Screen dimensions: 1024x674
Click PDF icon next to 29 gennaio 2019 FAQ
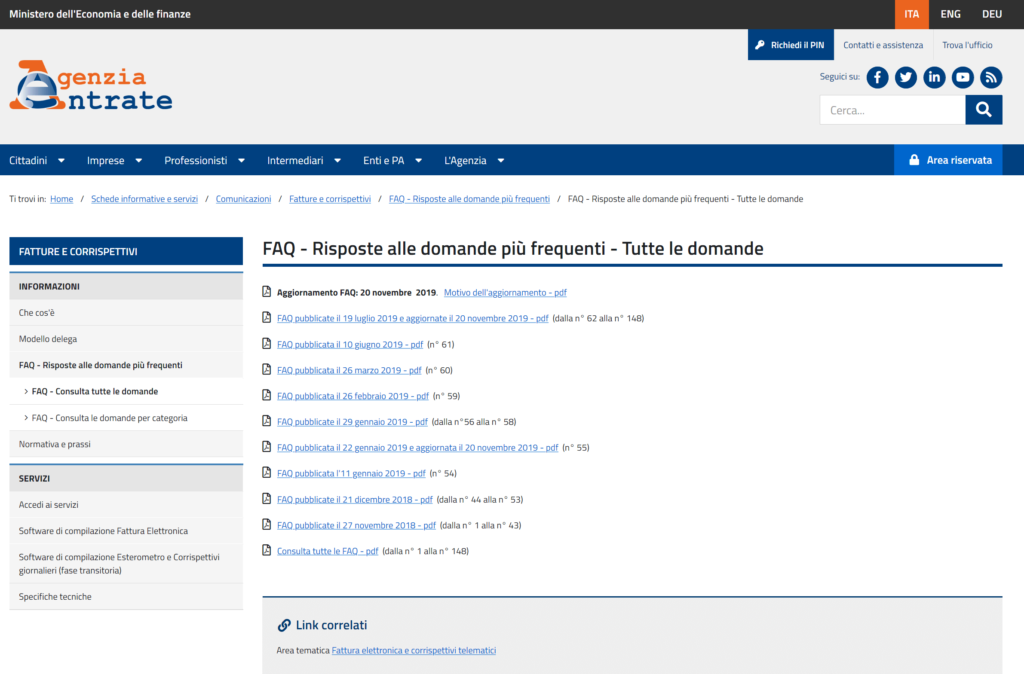tap(266, 421)
